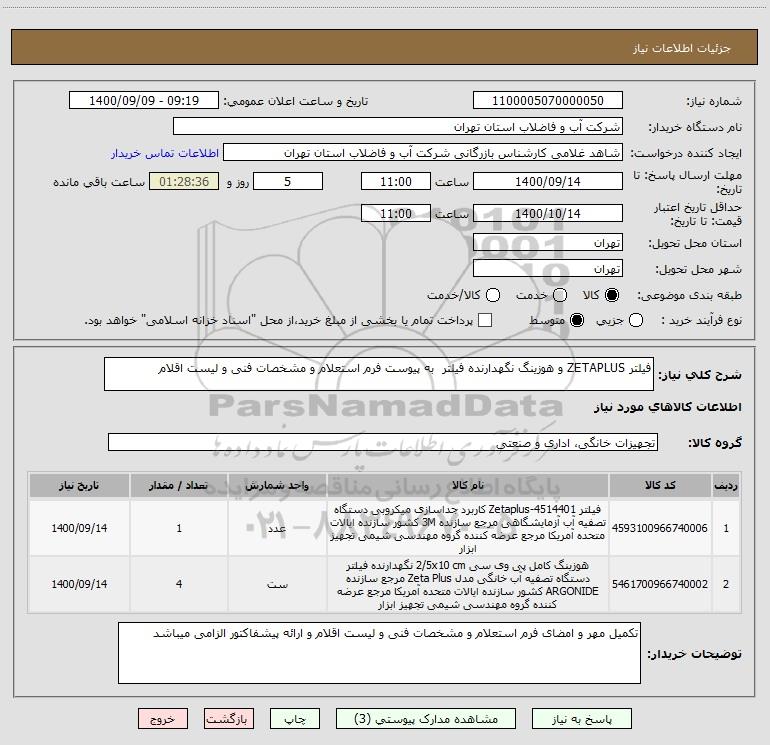The height and width of the screenshot is (745, 770).
Task: Click the تعداد / مقدار column header
Action: click(x=179, y=485)
